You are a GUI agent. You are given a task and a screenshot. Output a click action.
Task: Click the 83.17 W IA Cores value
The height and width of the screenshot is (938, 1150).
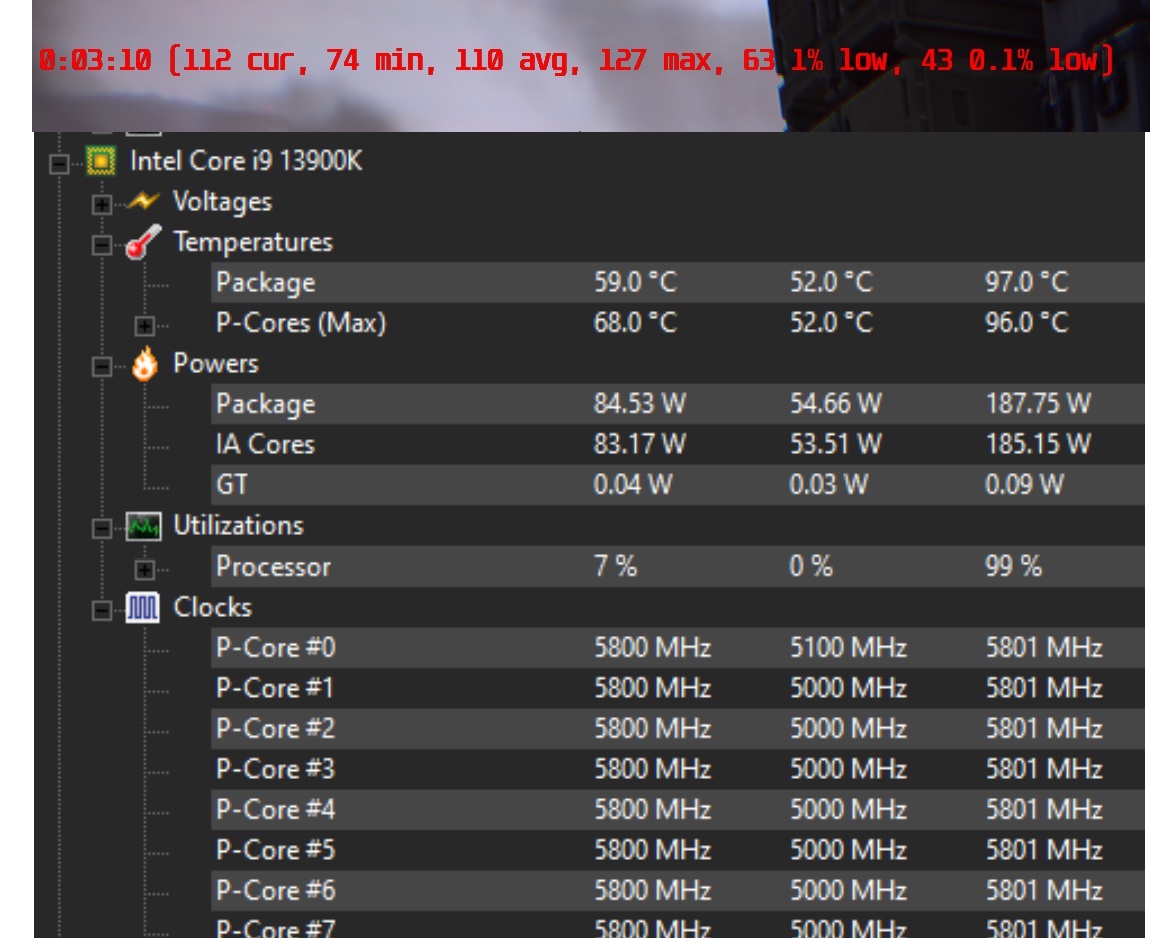pos(640,444)
